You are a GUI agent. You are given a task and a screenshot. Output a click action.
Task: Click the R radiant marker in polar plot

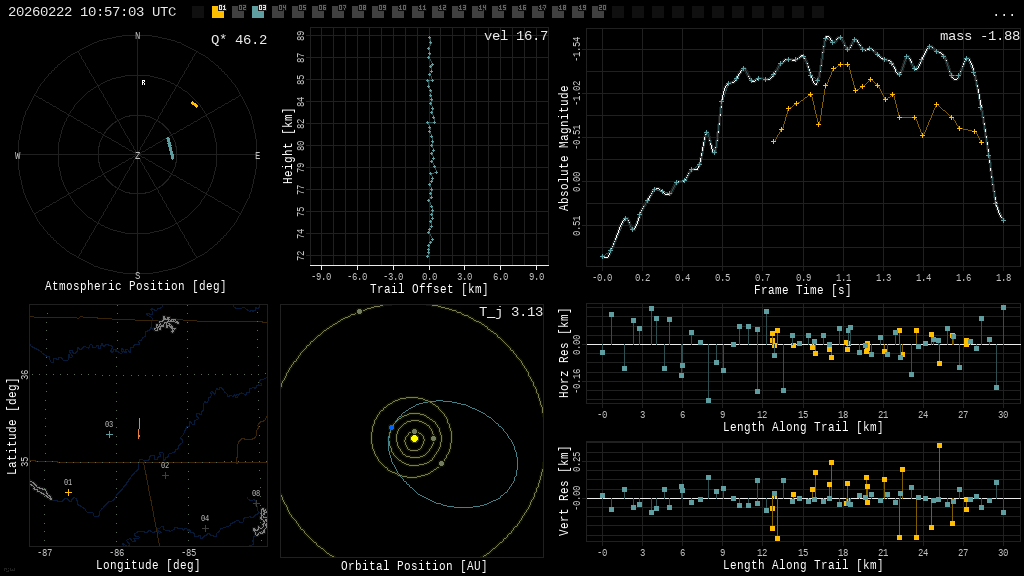pos(143,83)
